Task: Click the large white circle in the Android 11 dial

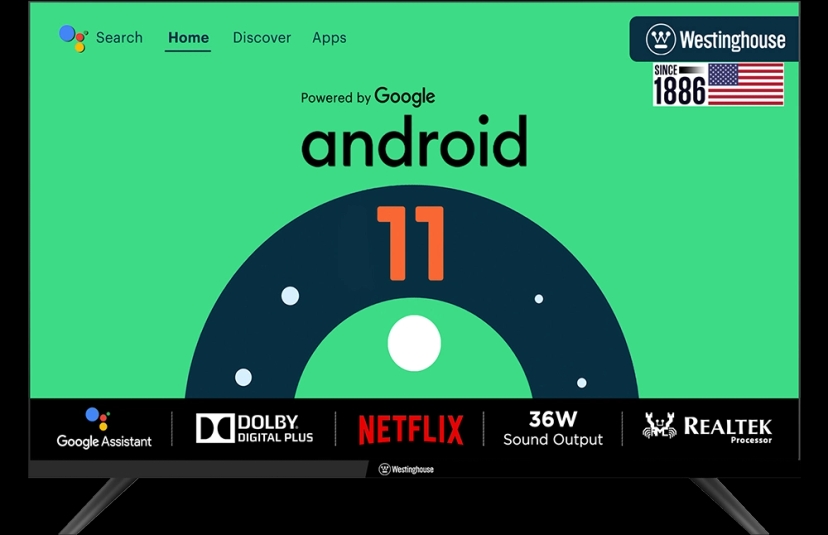Action: coord(415,343)
